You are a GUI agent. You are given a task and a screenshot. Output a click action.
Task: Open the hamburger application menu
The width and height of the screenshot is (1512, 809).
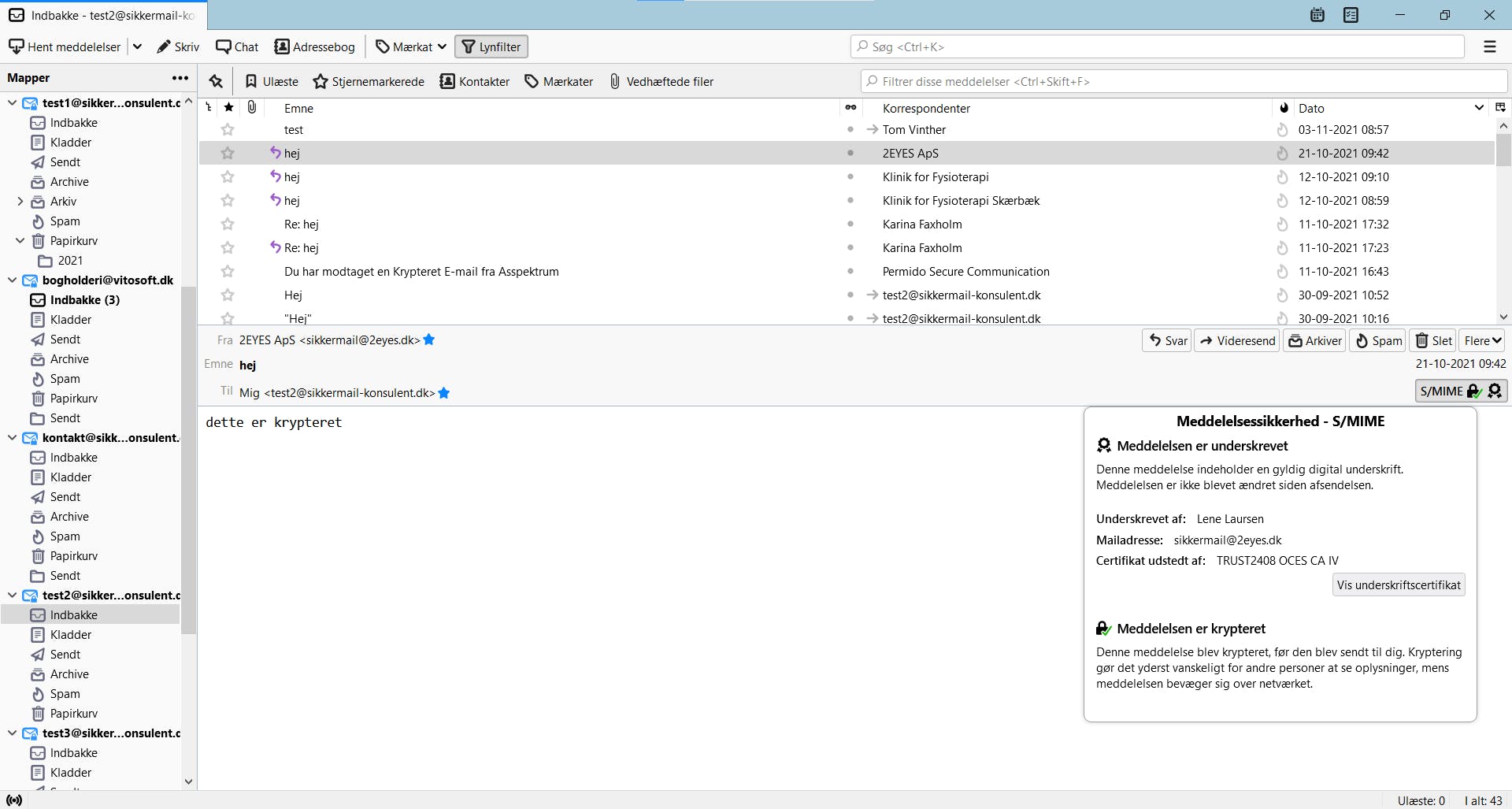[x=1490, y=46]
